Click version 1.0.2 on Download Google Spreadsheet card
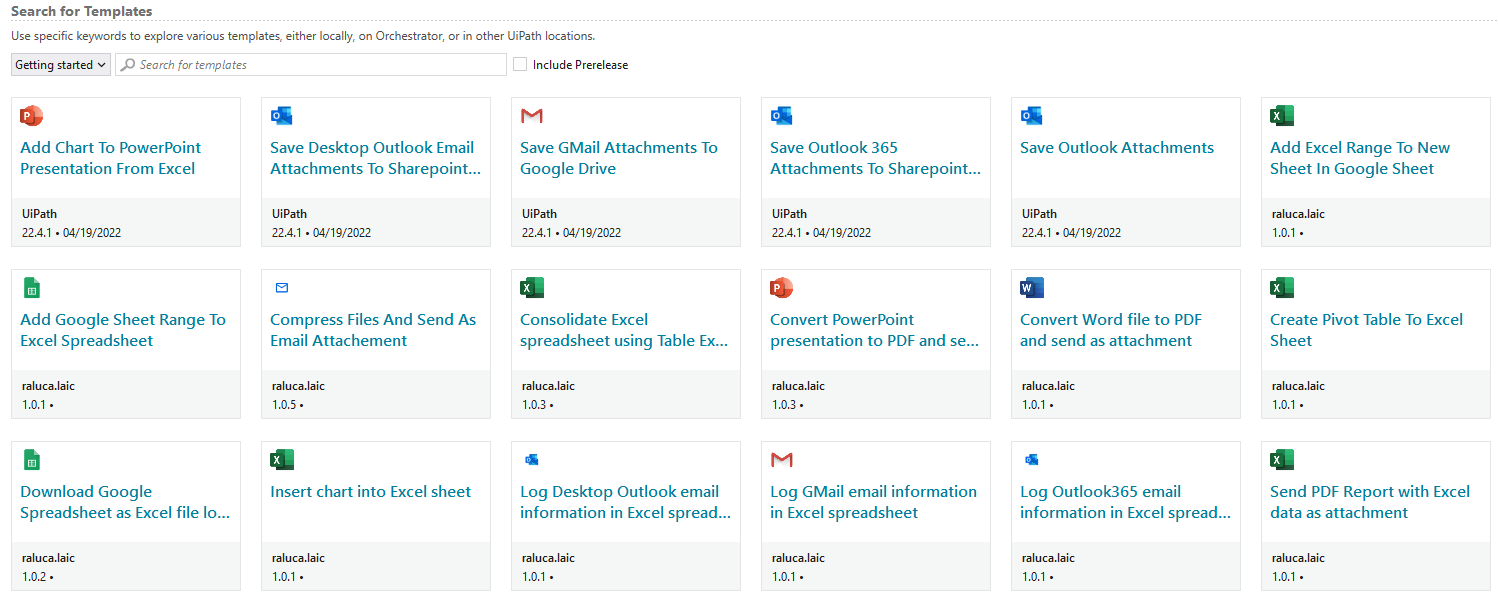This screenshot has width=1498, height=612. click(38, 577)
